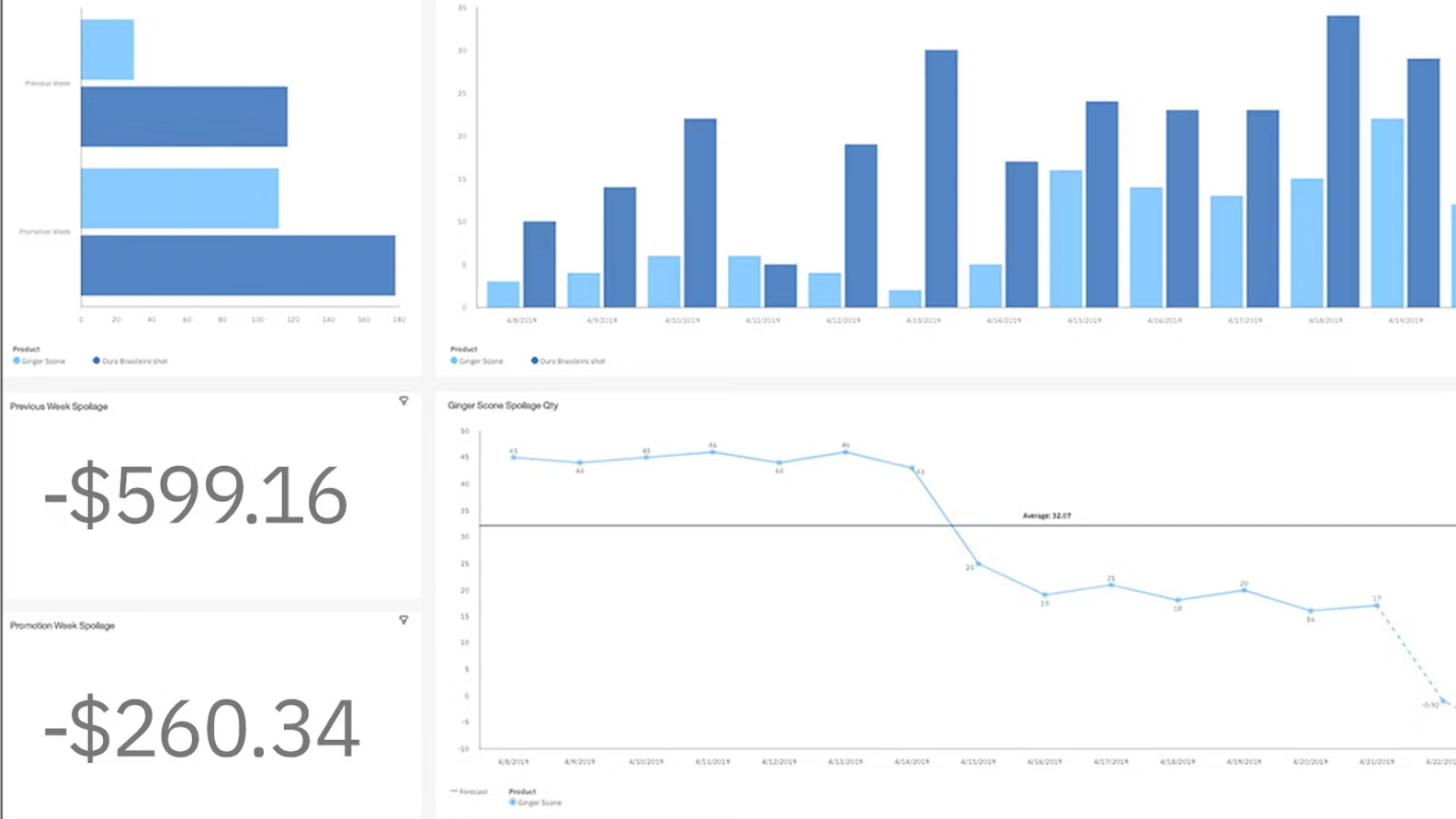Viewport: 1456px width, 819px height.
Task: Toggle Ginger Scone in the daily column chart legend
Action: click(477, 361)
